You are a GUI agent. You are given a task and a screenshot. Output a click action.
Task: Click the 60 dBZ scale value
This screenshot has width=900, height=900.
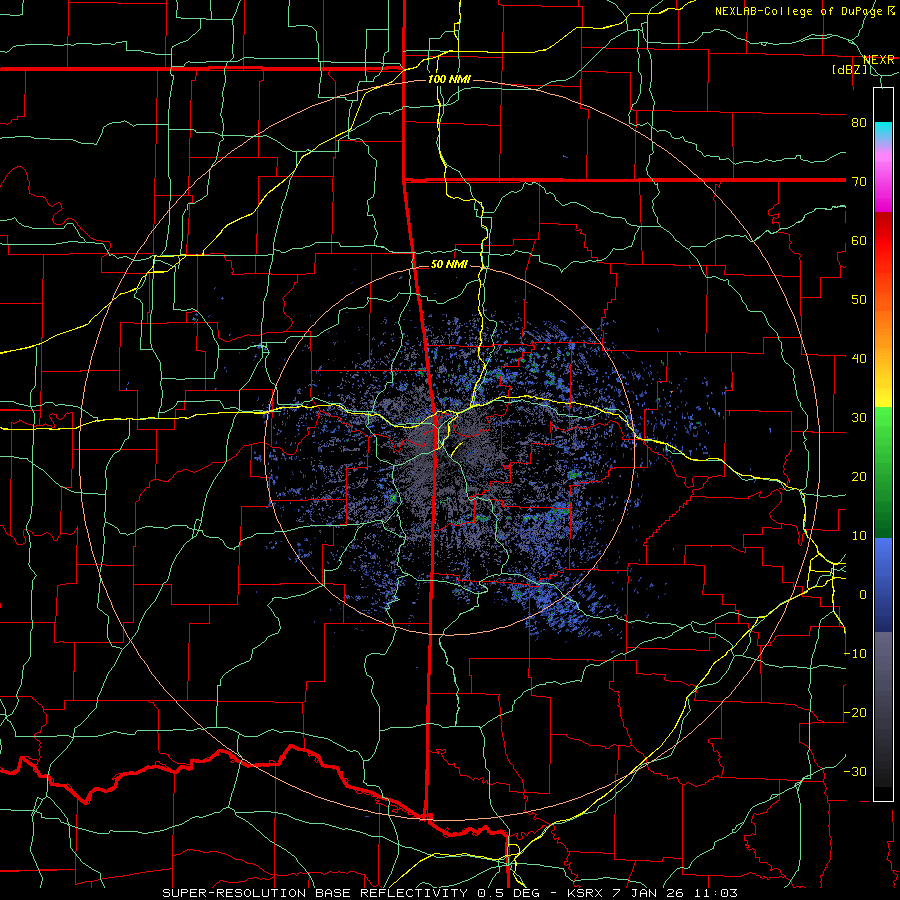859,240
